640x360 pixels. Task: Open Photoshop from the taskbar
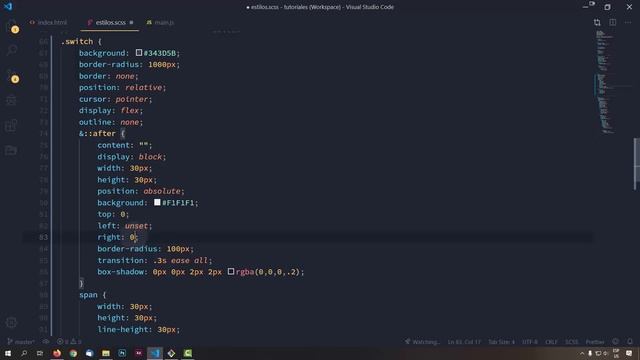click(x=122, y=353)
